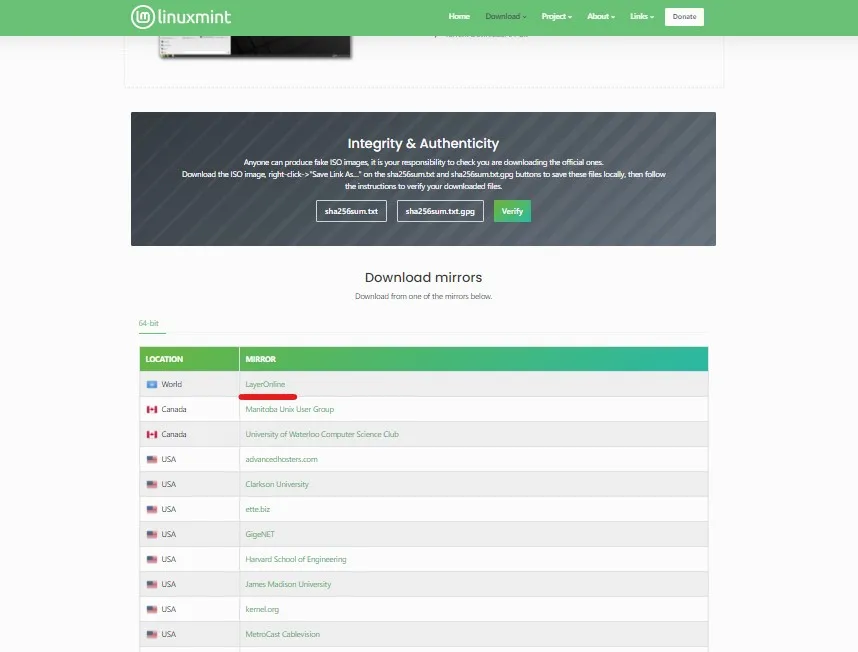Open the LayerOnline mirror link
Image resolution: width=858 pixels, height=652 pixels.
click(x=265, y=384)
